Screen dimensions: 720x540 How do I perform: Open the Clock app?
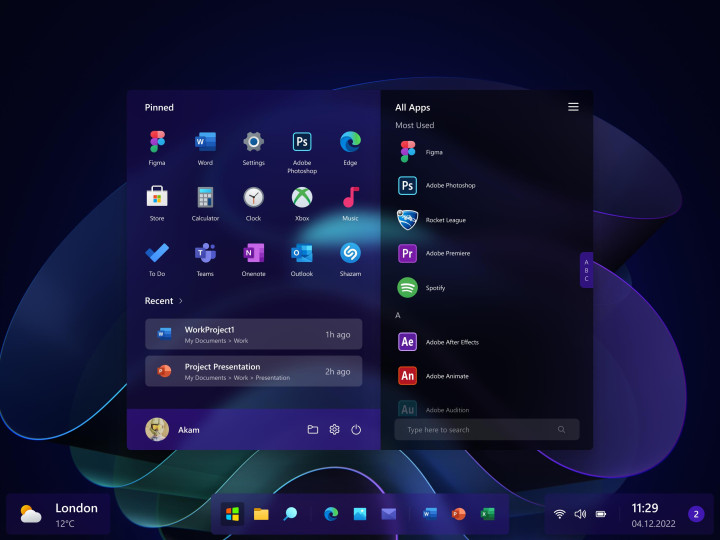pos(253,198)
